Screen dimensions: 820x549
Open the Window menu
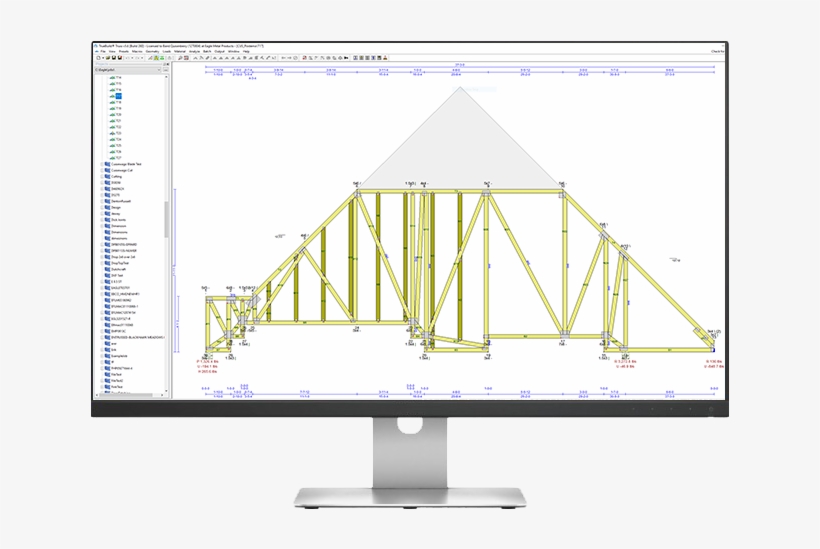point(234,52)
